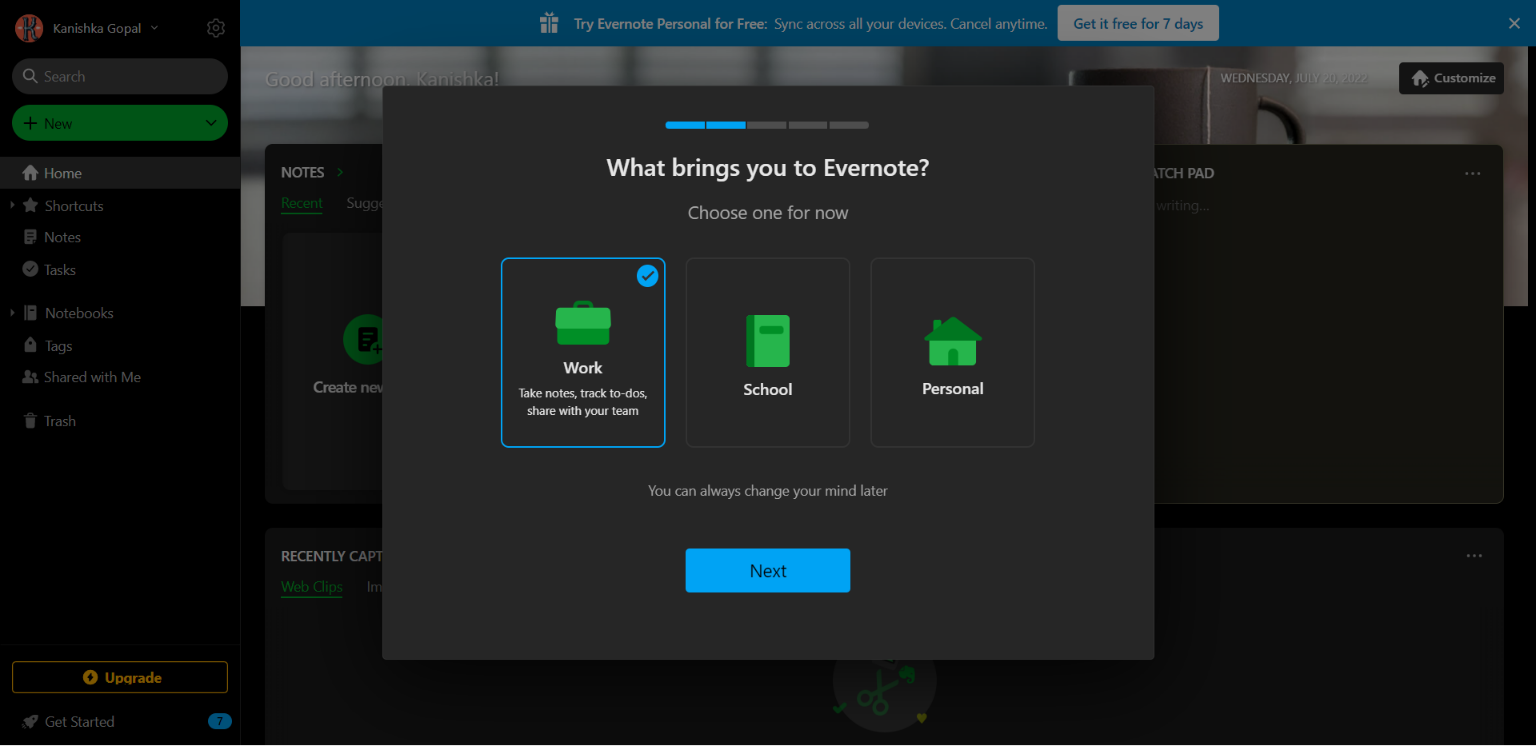The width and height of the screenshot is (1536, 746).
Task: Click the Get Started rocket icon
Action: pos(30,721)
